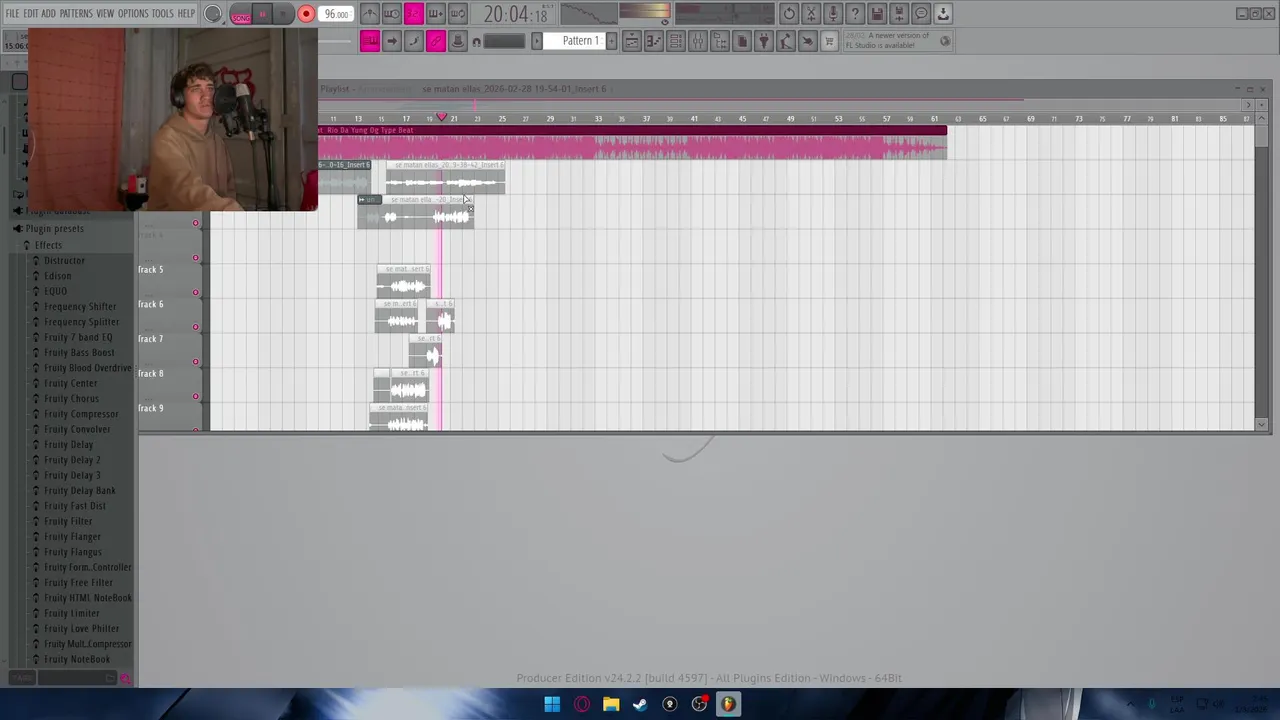The width and height of the screenshot is (1280, 720).
Task: Toggle the auto-scroll arrow icon
Action: (x=392, y=41)
